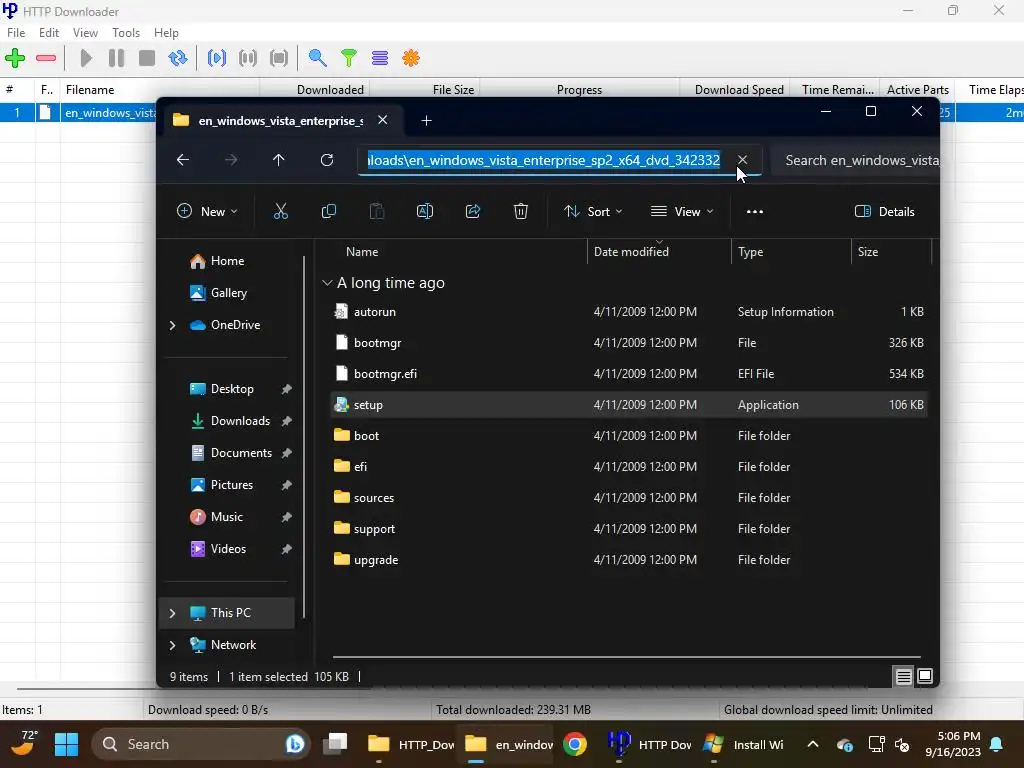Click the Search en_windows_vista box
1024x768 pixels.
(856, 160)
